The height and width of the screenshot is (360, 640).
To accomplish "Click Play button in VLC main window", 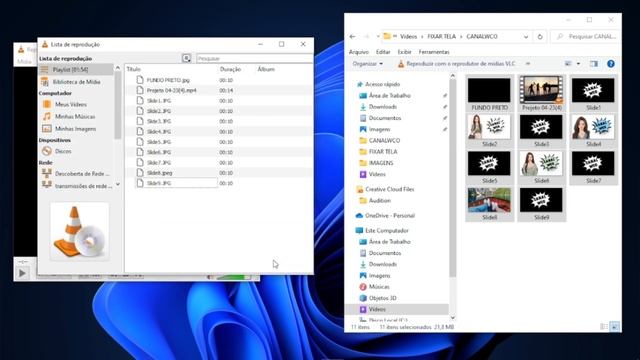I will click(22, 273).
